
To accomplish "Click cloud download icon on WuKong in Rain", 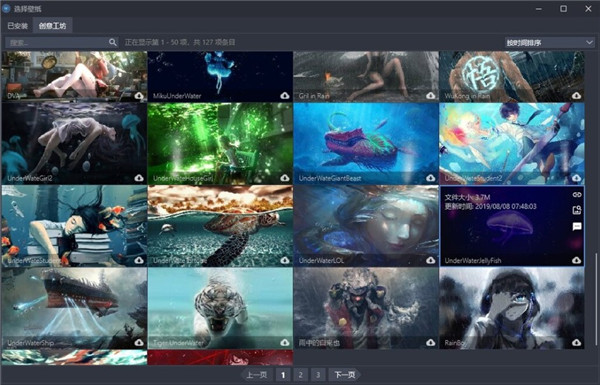I will coord(576,96).
